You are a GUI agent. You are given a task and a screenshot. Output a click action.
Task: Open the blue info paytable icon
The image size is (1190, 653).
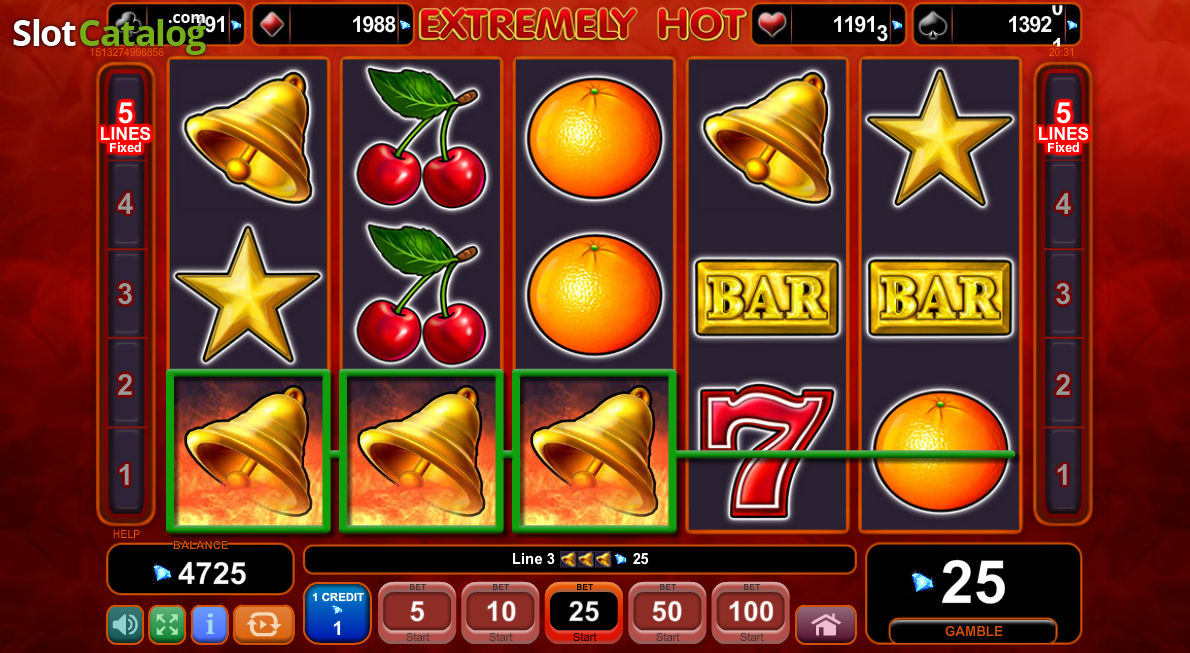[x=209, y=624]
